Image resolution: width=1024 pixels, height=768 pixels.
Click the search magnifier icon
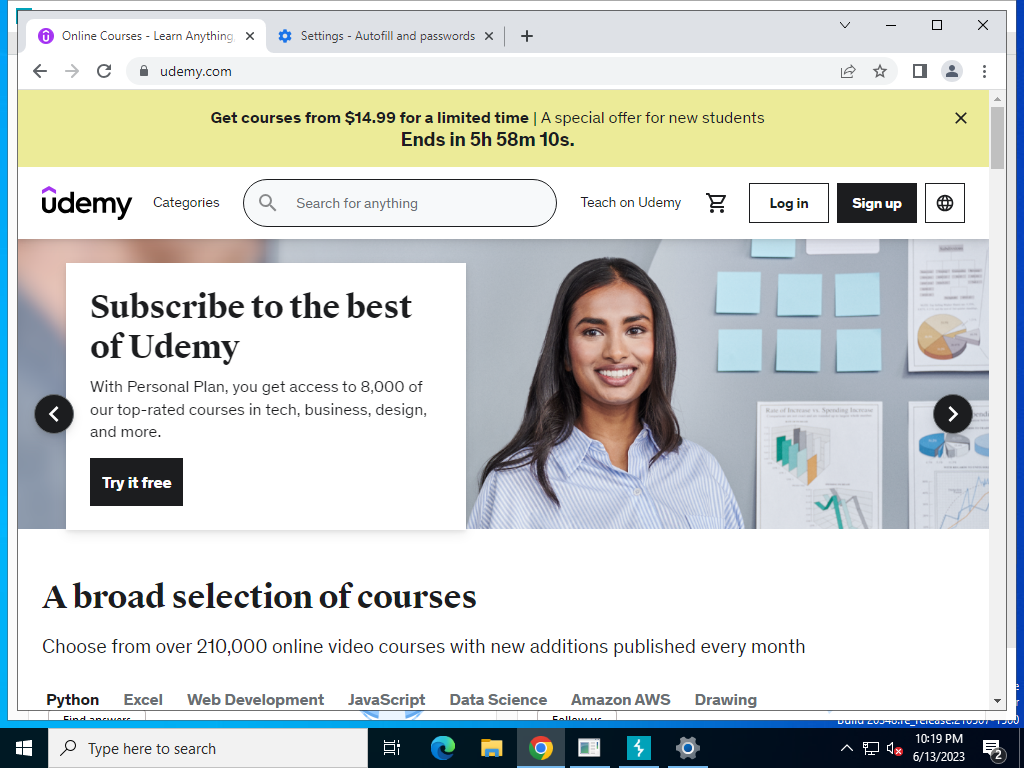pos(267,203)
